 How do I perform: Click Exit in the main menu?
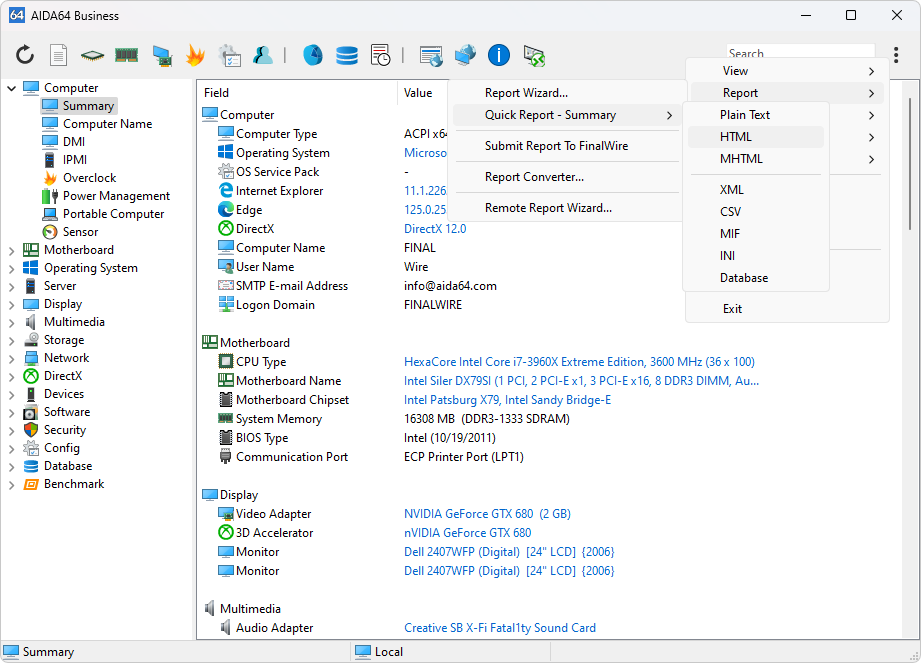[x=733, y=309]
